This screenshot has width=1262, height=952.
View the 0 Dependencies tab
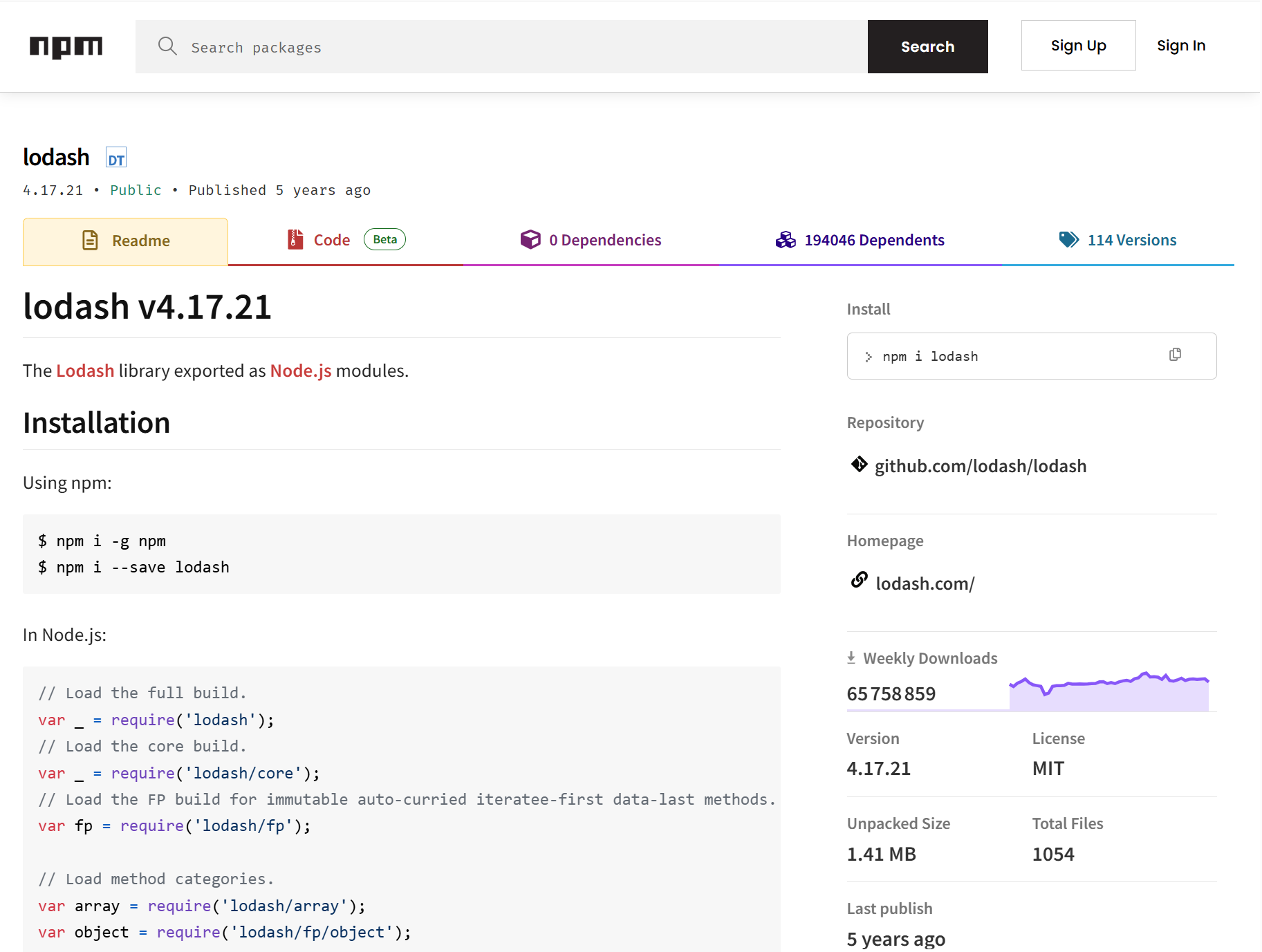pos(605,239)
